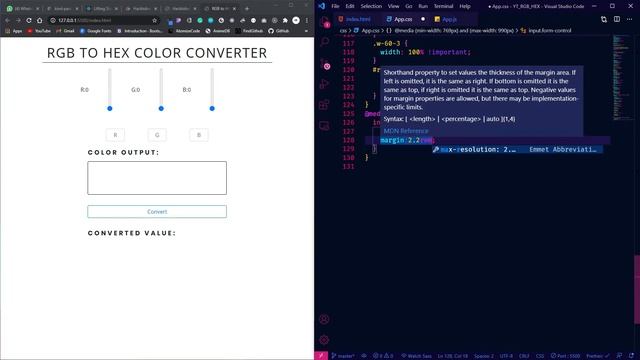Open the Gmail bookmark
Image resolution: width=640 pixels, height=360 pixels.
click(x=65, y=31)
